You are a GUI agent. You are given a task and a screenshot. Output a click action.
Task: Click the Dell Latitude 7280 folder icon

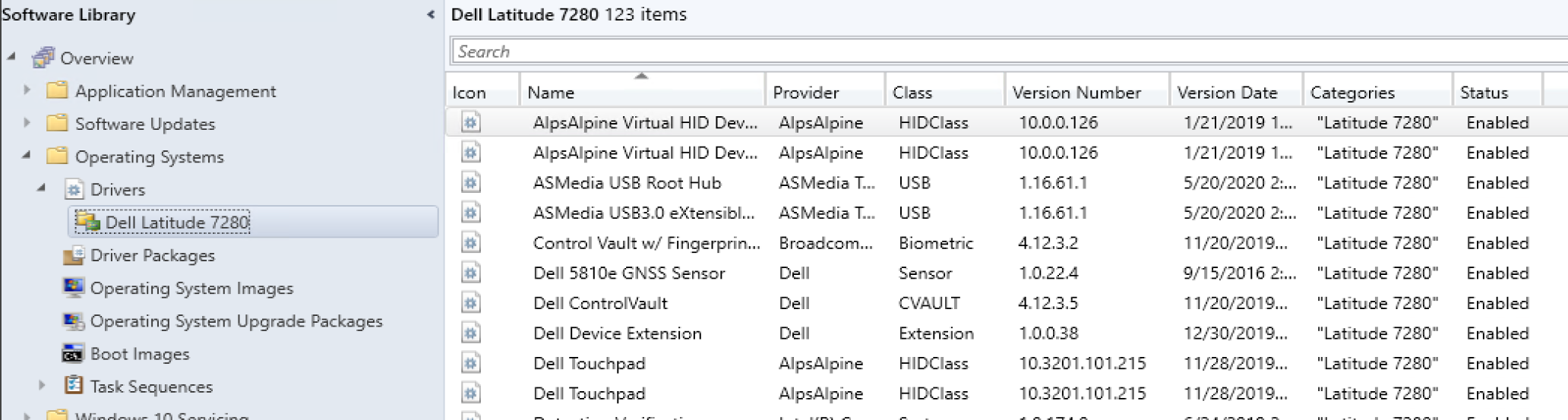coord(88,222)
